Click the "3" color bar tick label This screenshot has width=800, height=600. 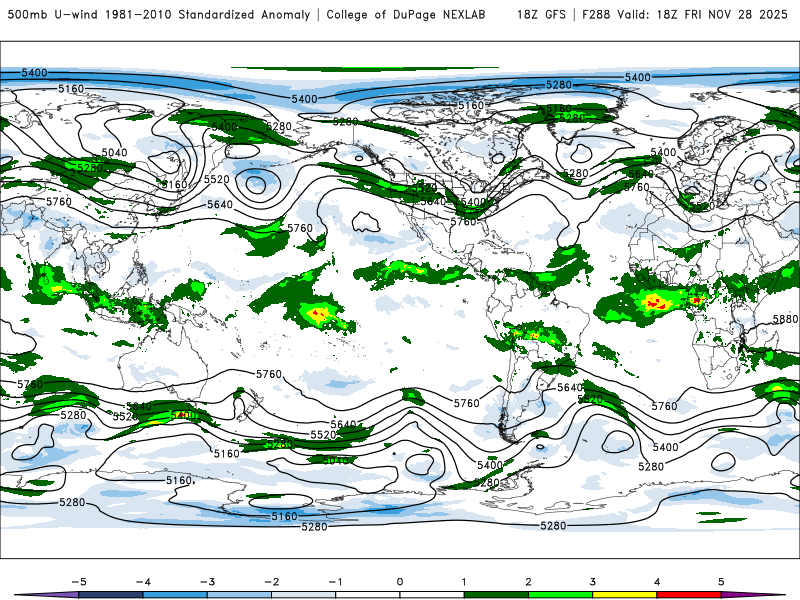593,582
